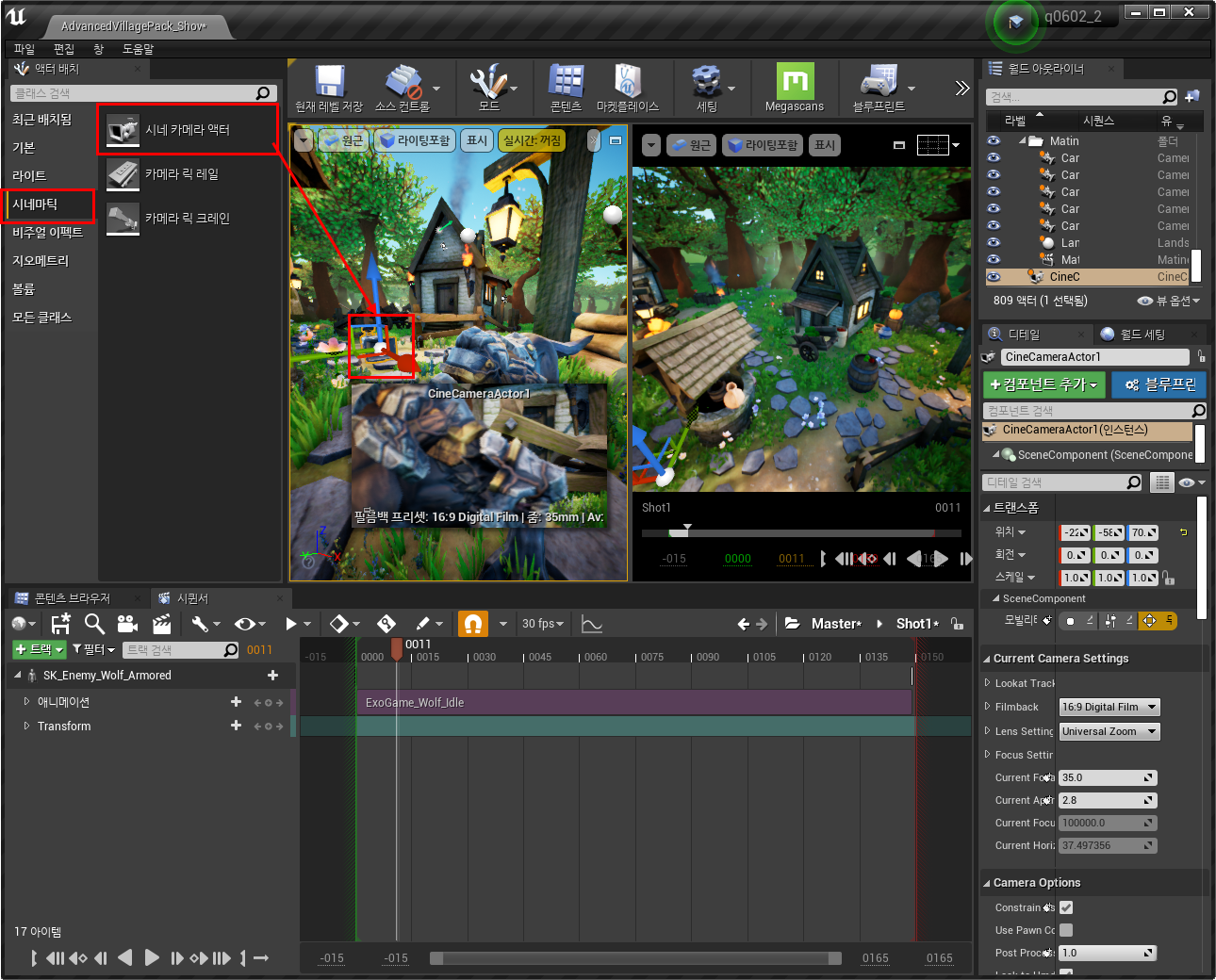Click the sequencer back navigation arrow
The width and height of the screenshot is (1216, 980).
click(743, 624)
